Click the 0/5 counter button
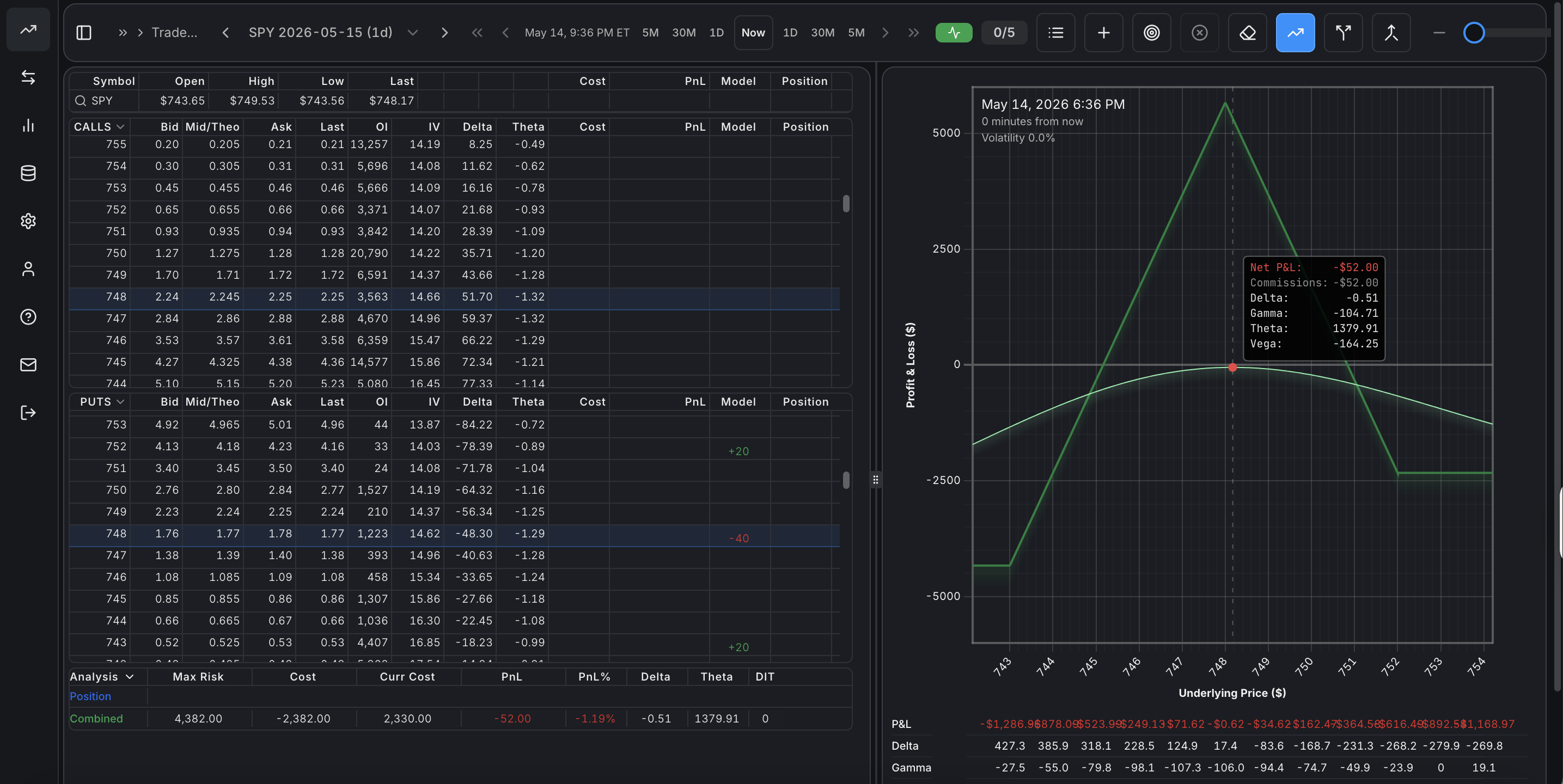 pyautogui.click(x=1004, y=33)
